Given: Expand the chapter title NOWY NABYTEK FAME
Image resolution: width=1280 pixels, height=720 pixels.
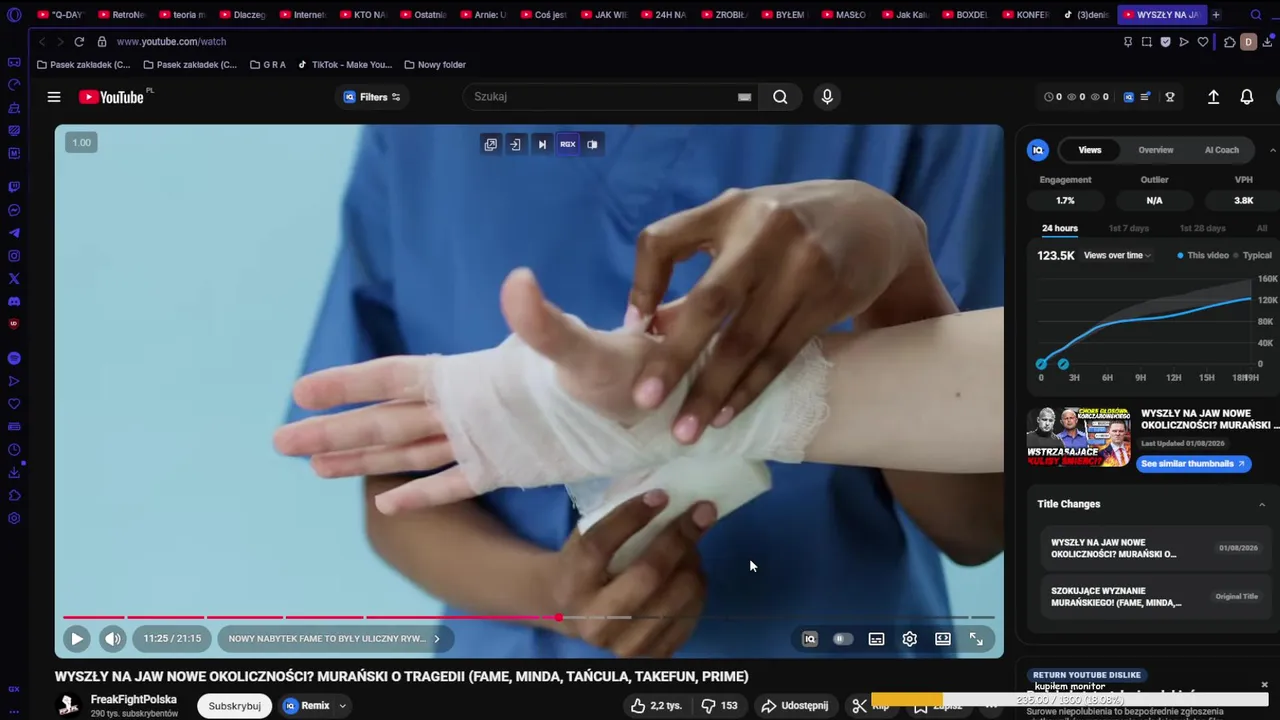Looking at the screenshot, I should (333, 639).
